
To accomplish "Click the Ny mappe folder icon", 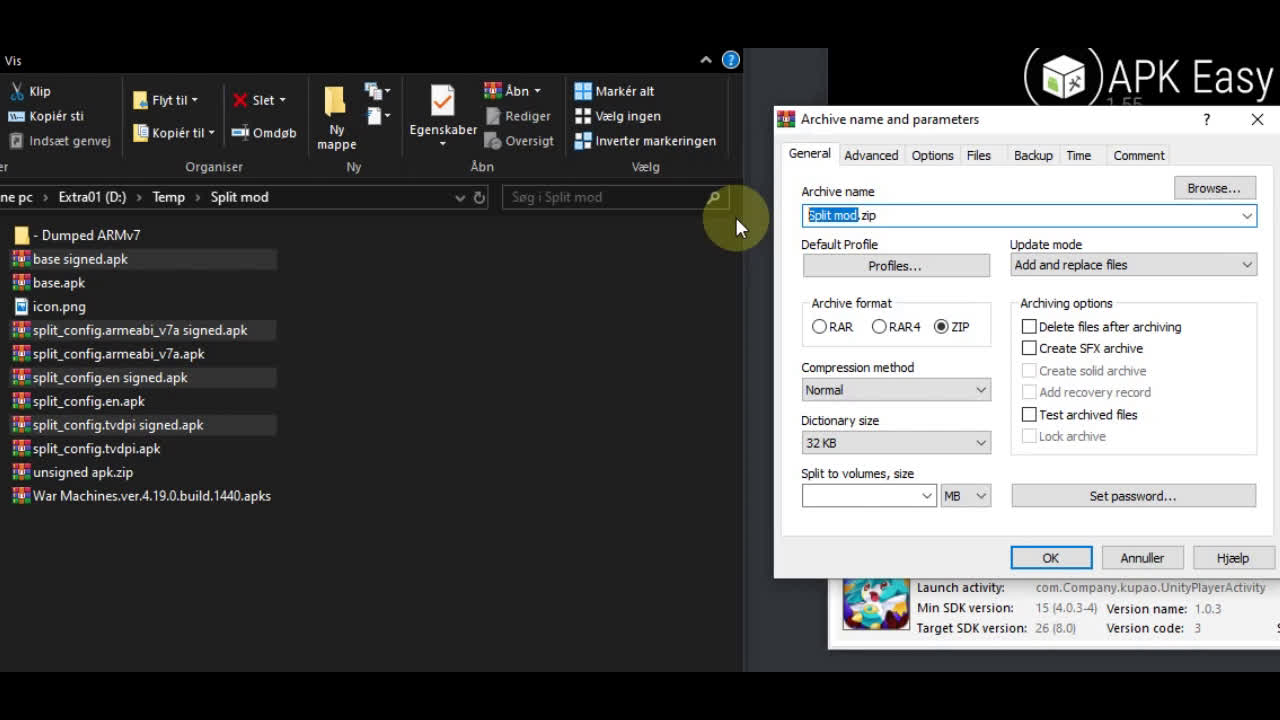I will click(x=335, y=102).
